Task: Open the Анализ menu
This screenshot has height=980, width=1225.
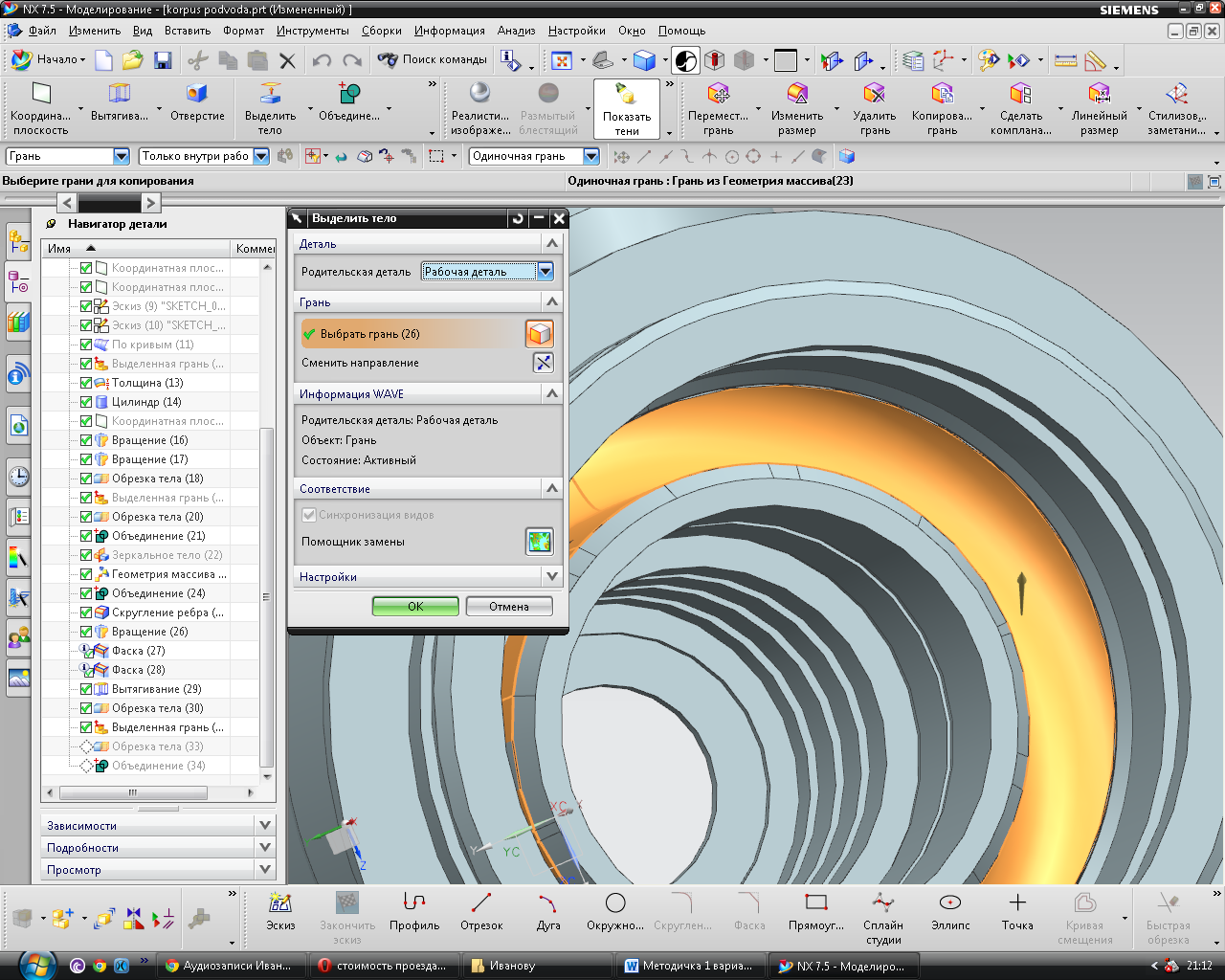Action: pyautogui.click(x=517, y=31)
